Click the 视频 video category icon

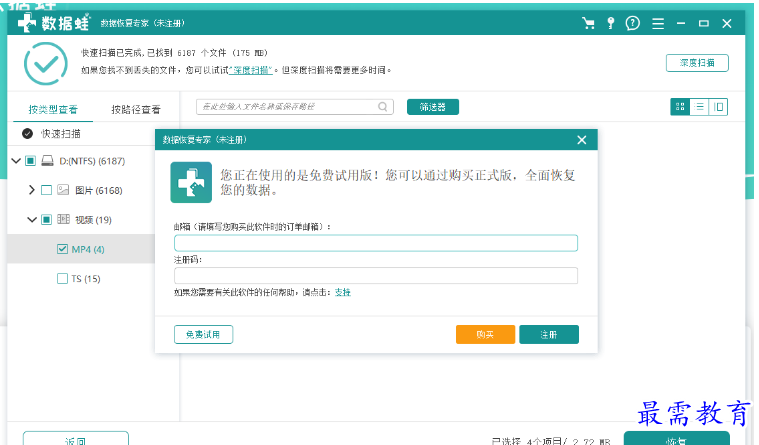(63, 219)
